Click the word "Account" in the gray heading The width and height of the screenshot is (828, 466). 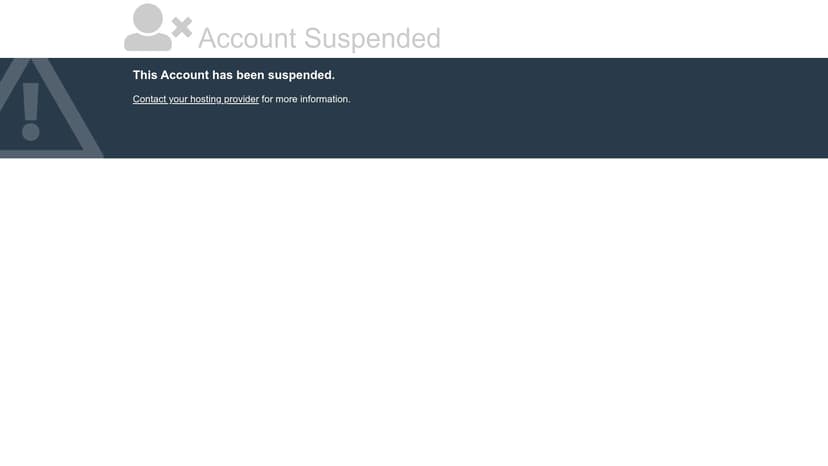(248, 39)
